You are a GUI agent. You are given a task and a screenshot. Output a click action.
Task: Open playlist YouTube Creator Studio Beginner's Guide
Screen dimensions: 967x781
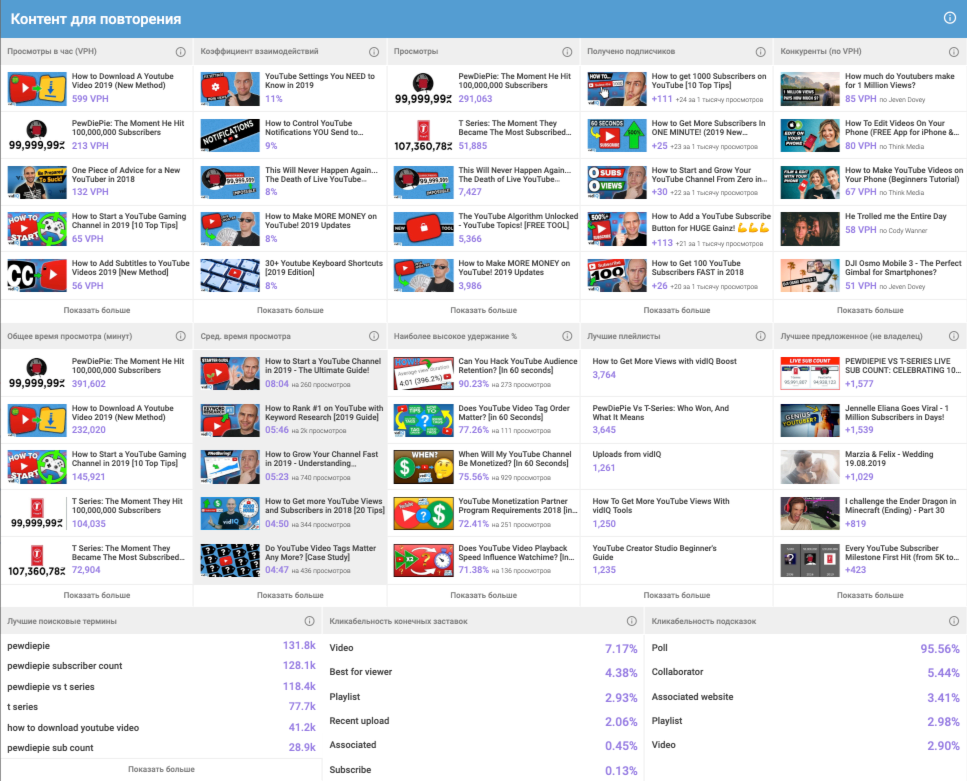pyautogui.click(x=654, y=553)
